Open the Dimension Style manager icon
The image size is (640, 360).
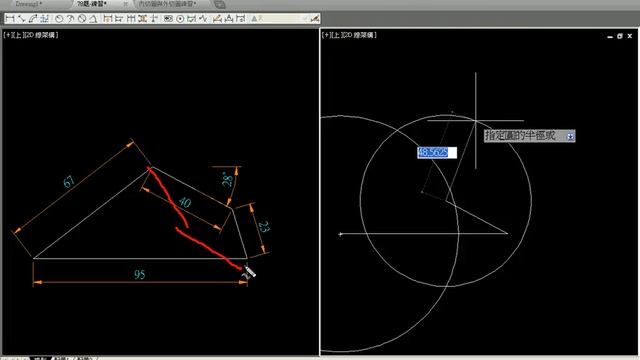point(315,19)
